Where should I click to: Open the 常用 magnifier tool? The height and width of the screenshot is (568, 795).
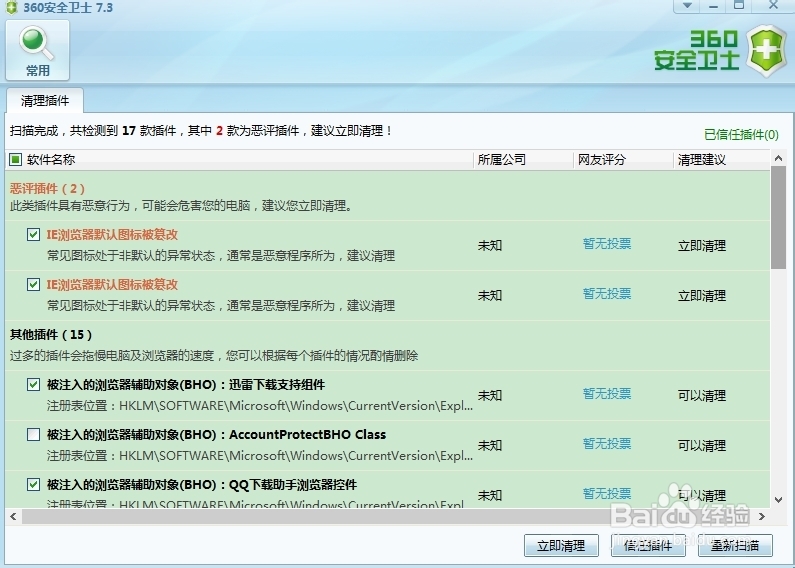[x=38, y=50]
